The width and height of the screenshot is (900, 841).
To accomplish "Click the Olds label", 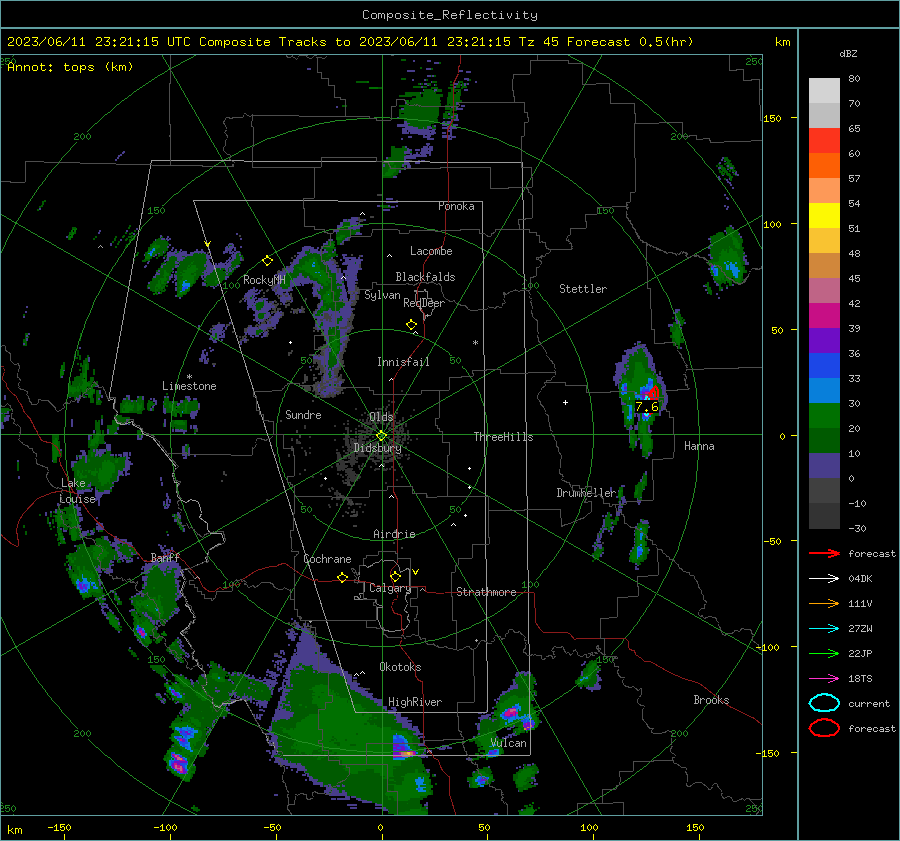I will pos(381,416).
